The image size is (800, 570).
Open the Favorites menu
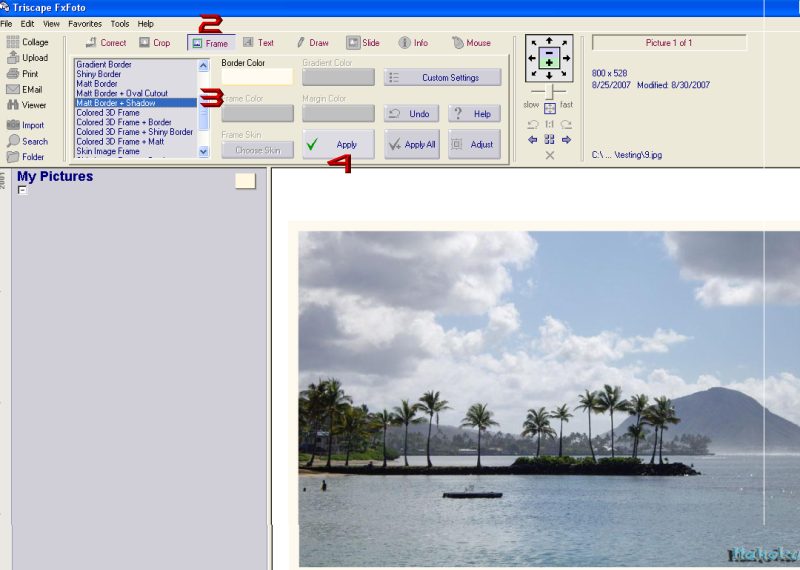(85, 23)
